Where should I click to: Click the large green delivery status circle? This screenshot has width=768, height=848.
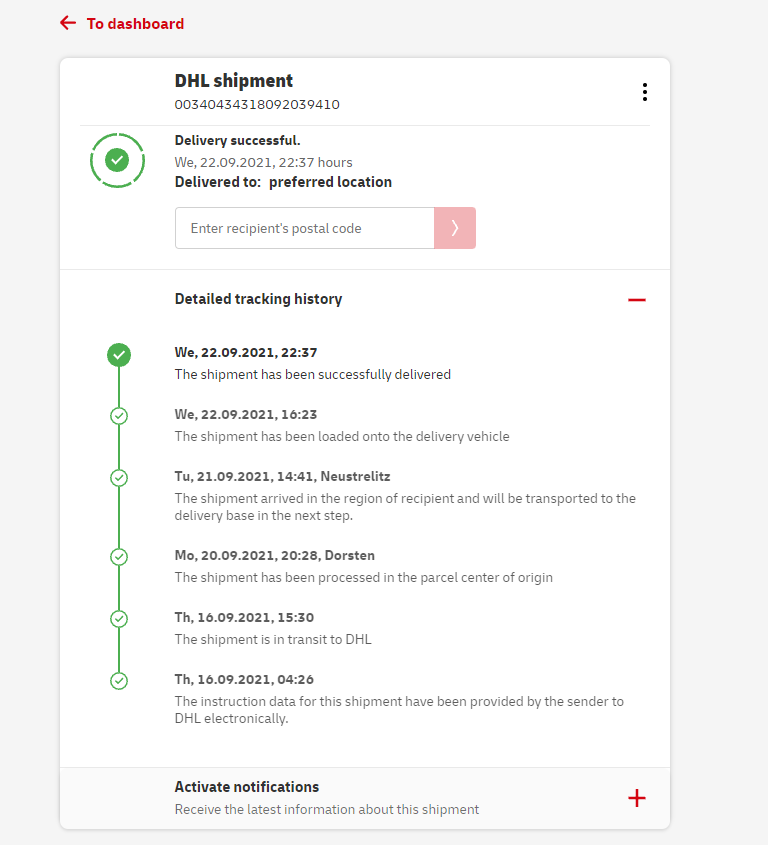coord(118,159)
